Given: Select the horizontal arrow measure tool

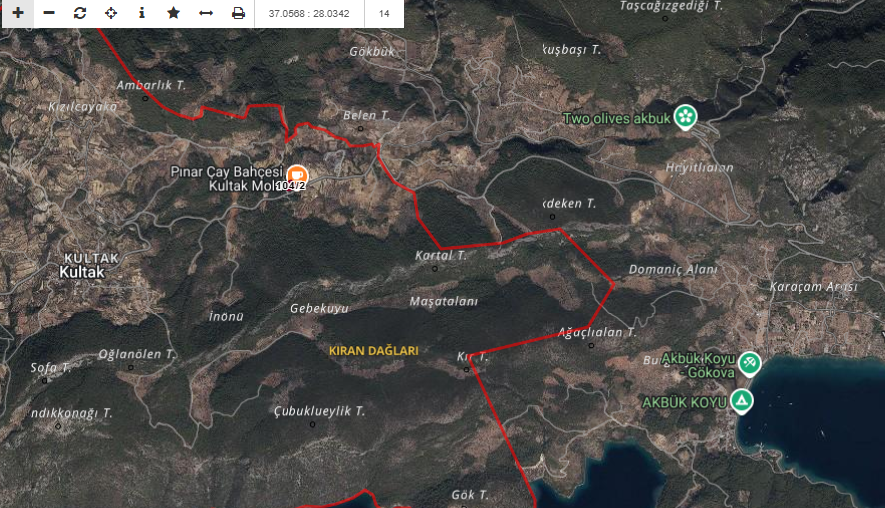Looking at the screenshot, I should click(205, 13).
